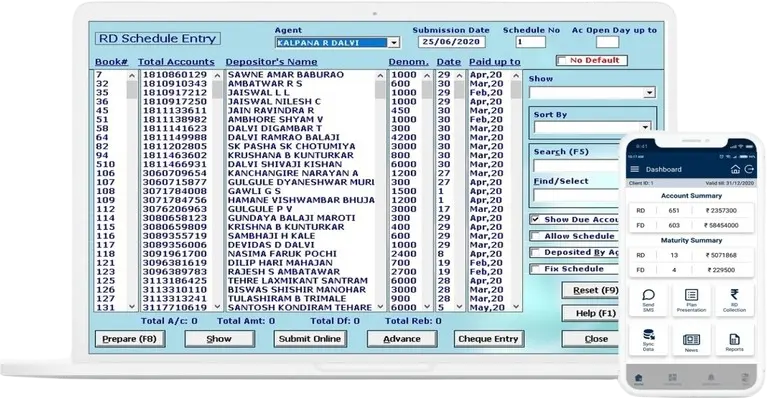Click the Denom. column header
The image size is (768, 398).
click(x=408, y=62)
